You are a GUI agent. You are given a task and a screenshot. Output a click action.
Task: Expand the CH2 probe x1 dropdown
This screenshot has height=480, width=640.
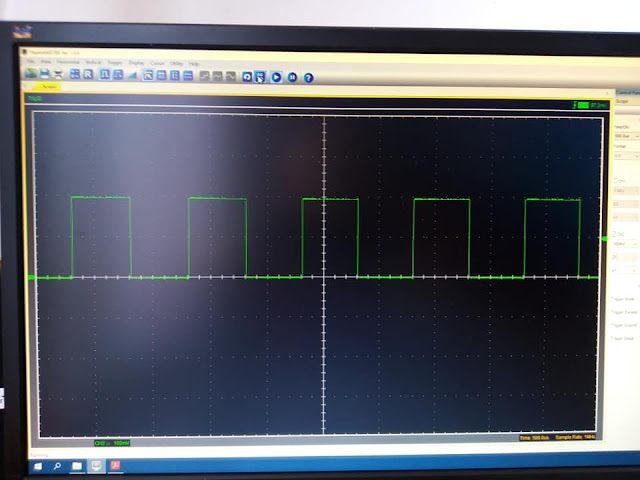[x=625, y=271]
